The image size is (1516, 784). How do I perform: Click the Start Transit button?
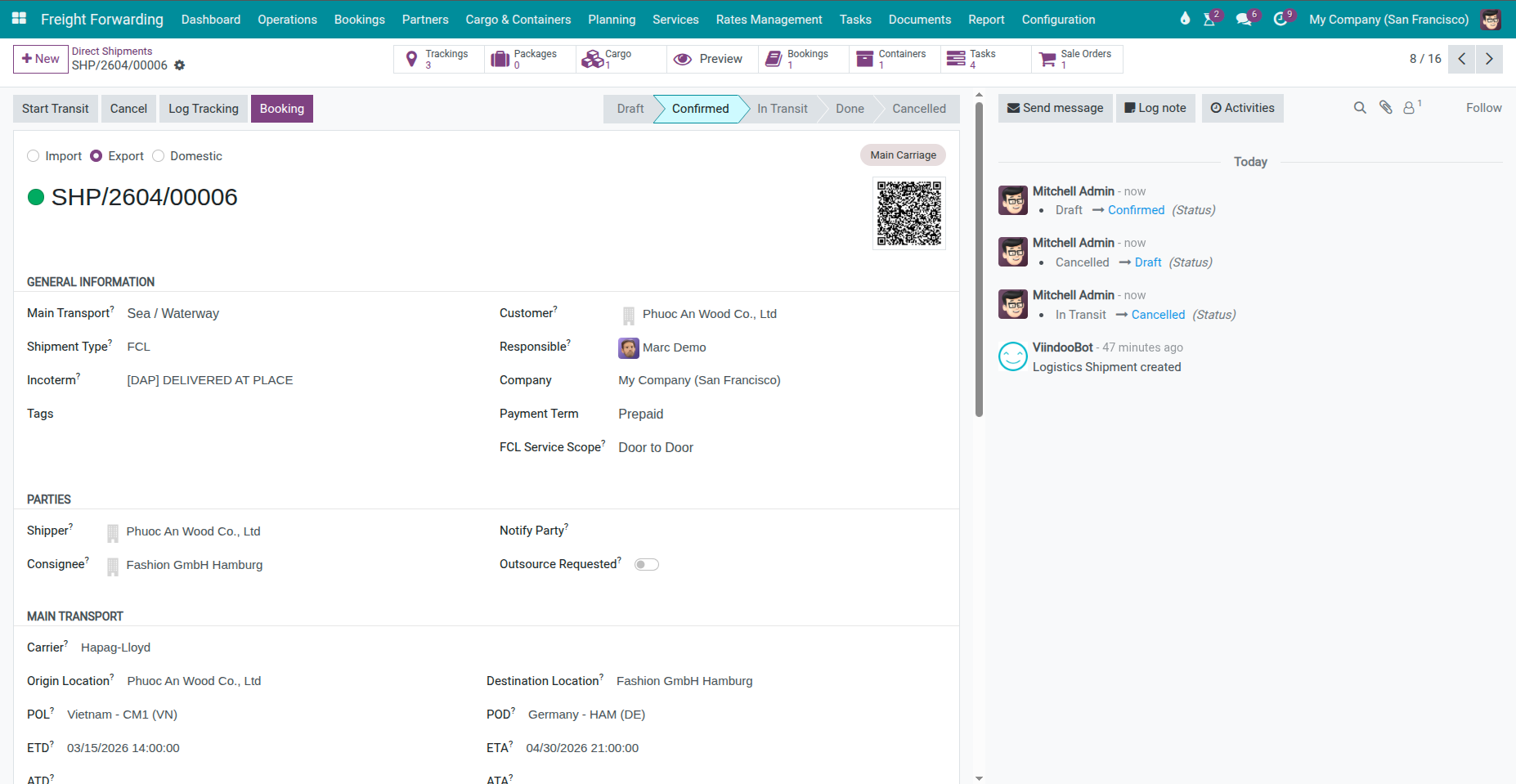[x=56, y=109]
